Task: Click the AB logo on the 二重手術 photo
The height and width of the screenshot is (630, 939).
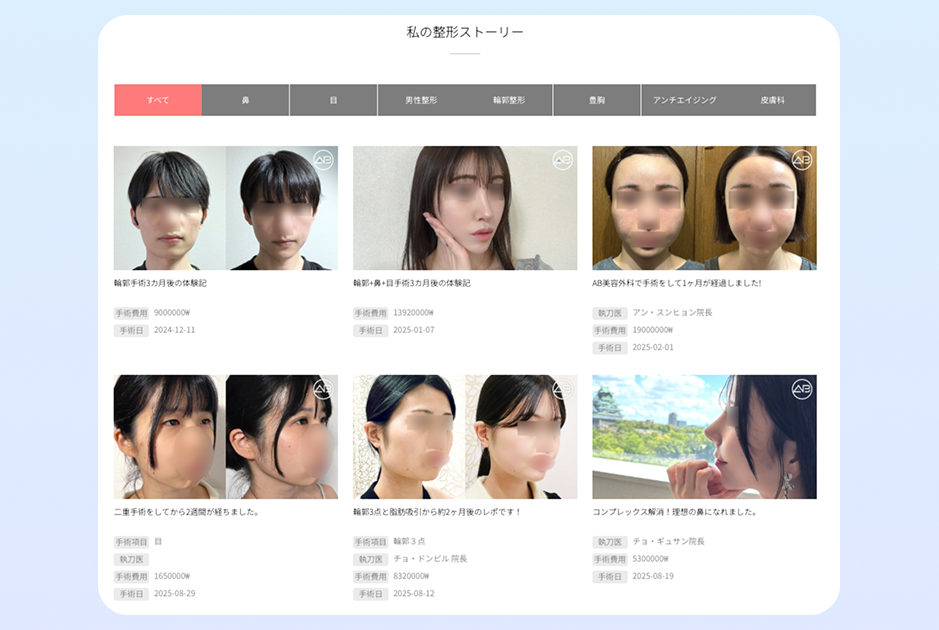Action: 323,389
